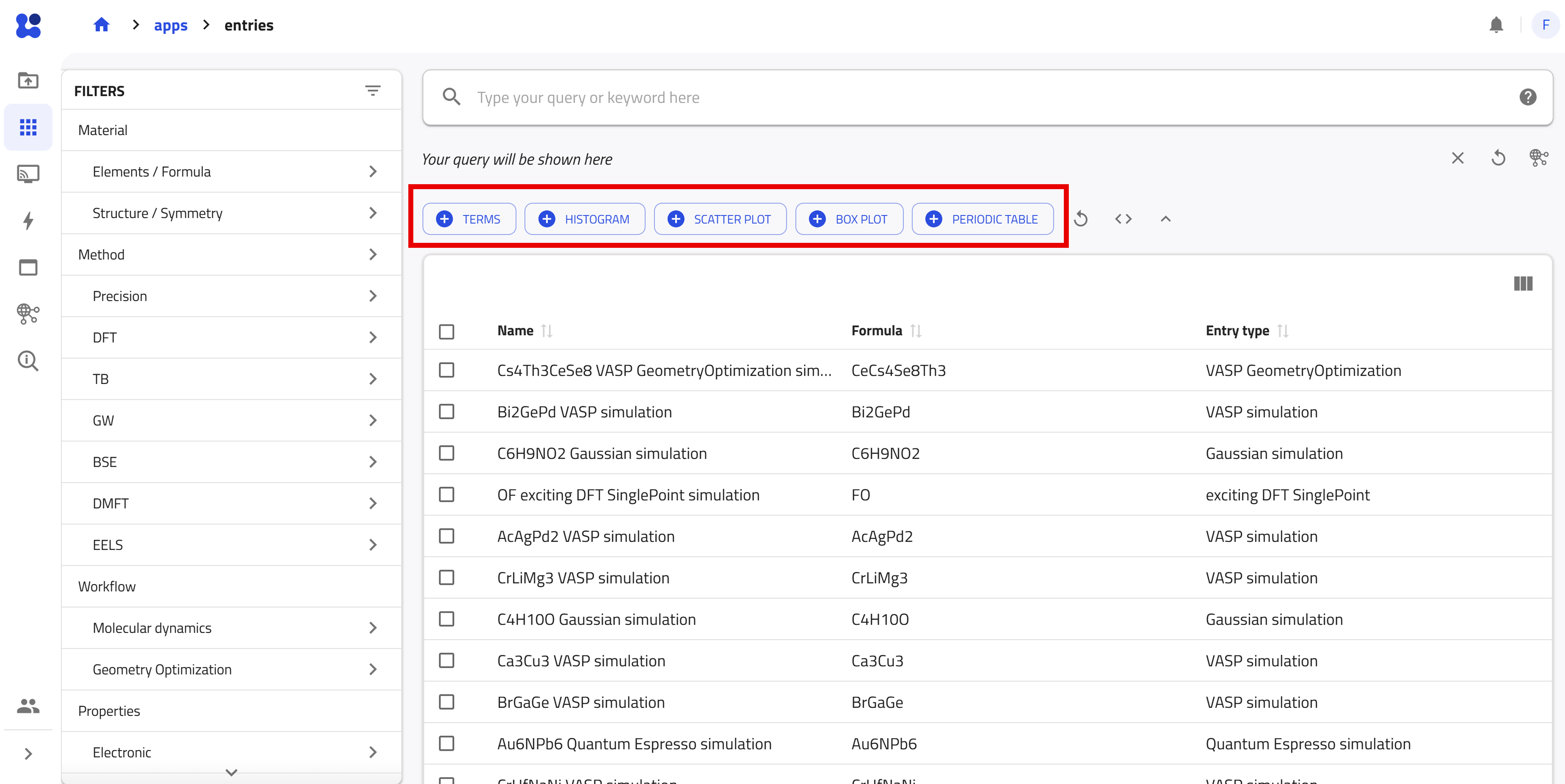This screenshot has width=1565, height=784.
Task: Click the lightning bolt sidebar icon
Action: pos(28,220)
